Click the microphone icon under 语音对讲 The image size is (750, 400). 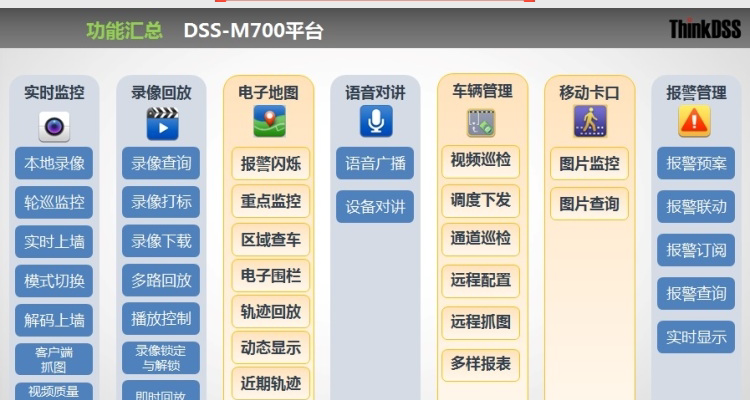pyautogui.click(x=376, y=121)
